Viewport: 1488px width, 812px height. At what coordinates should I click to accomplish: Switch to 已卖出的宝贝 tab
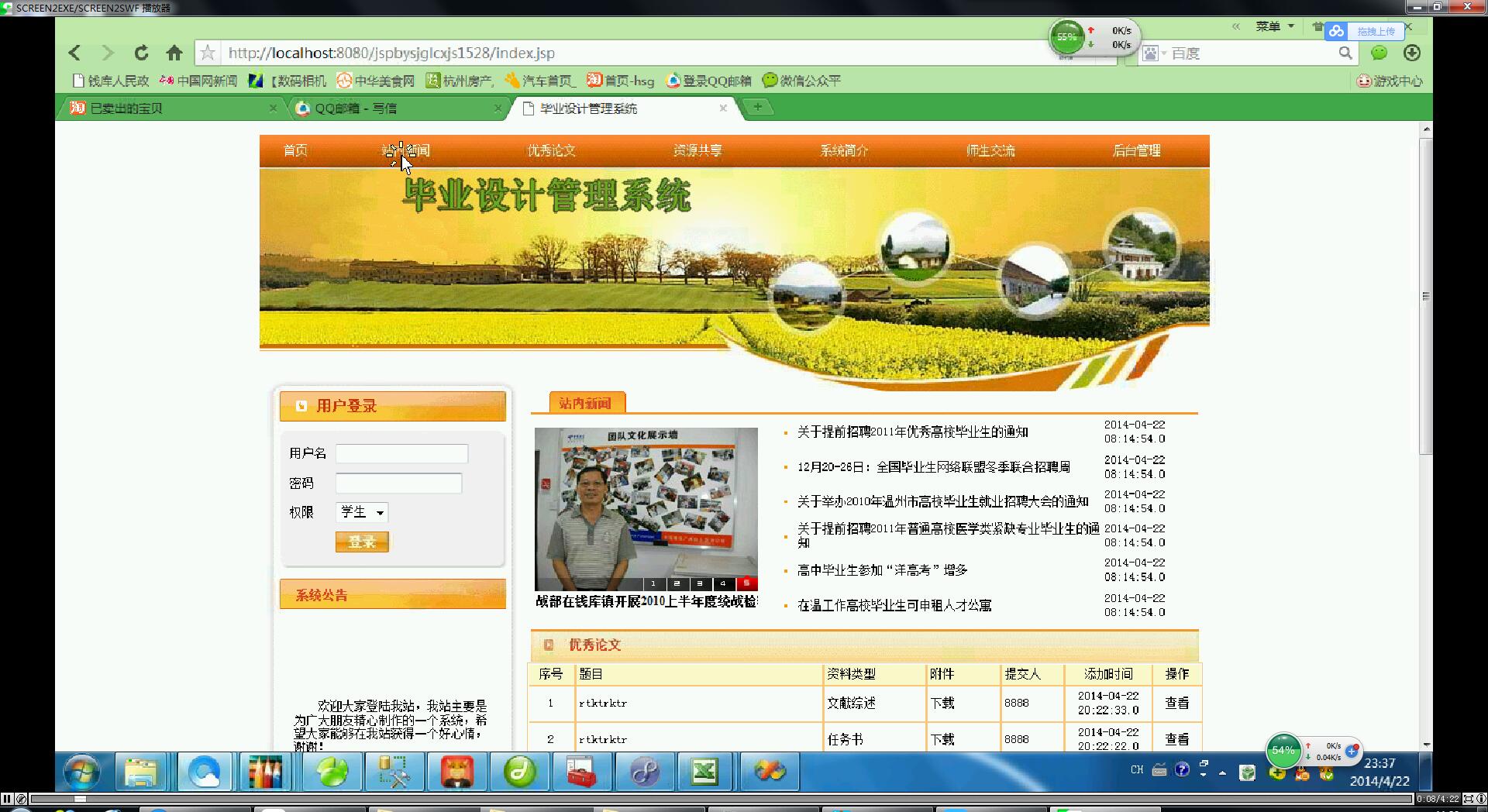170,108
